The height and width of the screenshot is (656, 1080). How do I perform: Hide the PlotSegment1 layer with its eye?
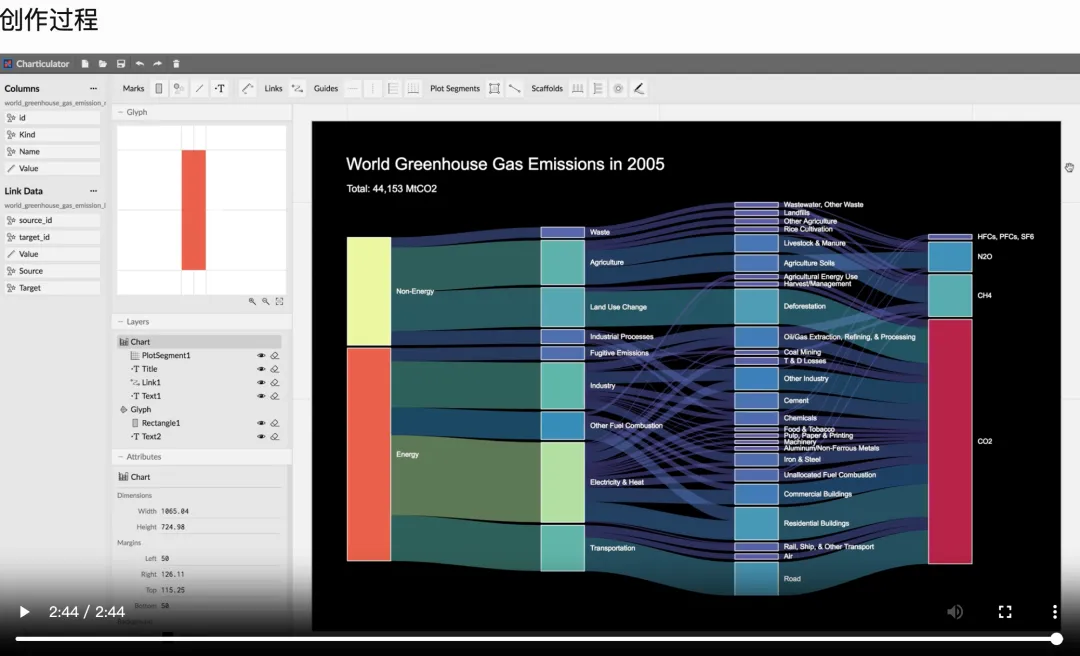click(x=261, y=356)
